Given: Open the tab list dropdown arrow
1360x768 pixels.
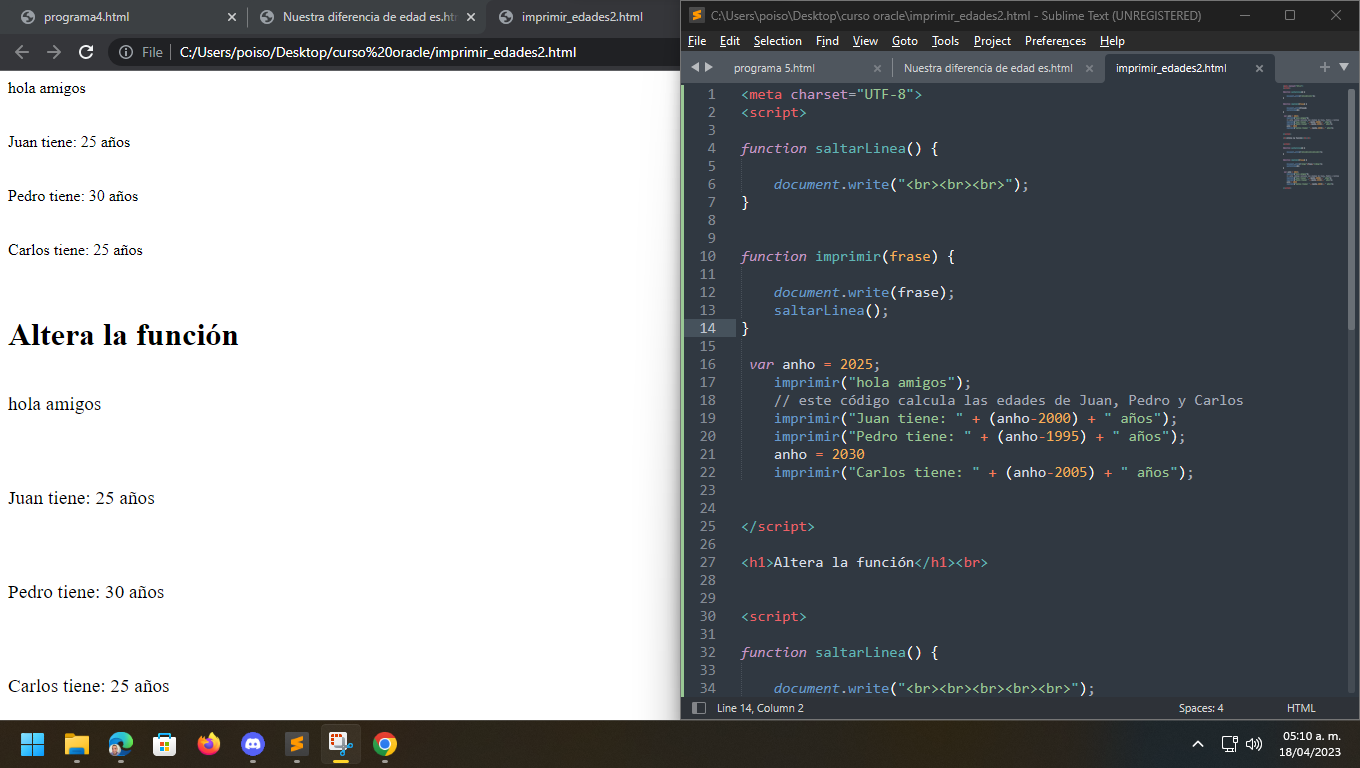Looking at the screenshot, I should (1343, 67).
